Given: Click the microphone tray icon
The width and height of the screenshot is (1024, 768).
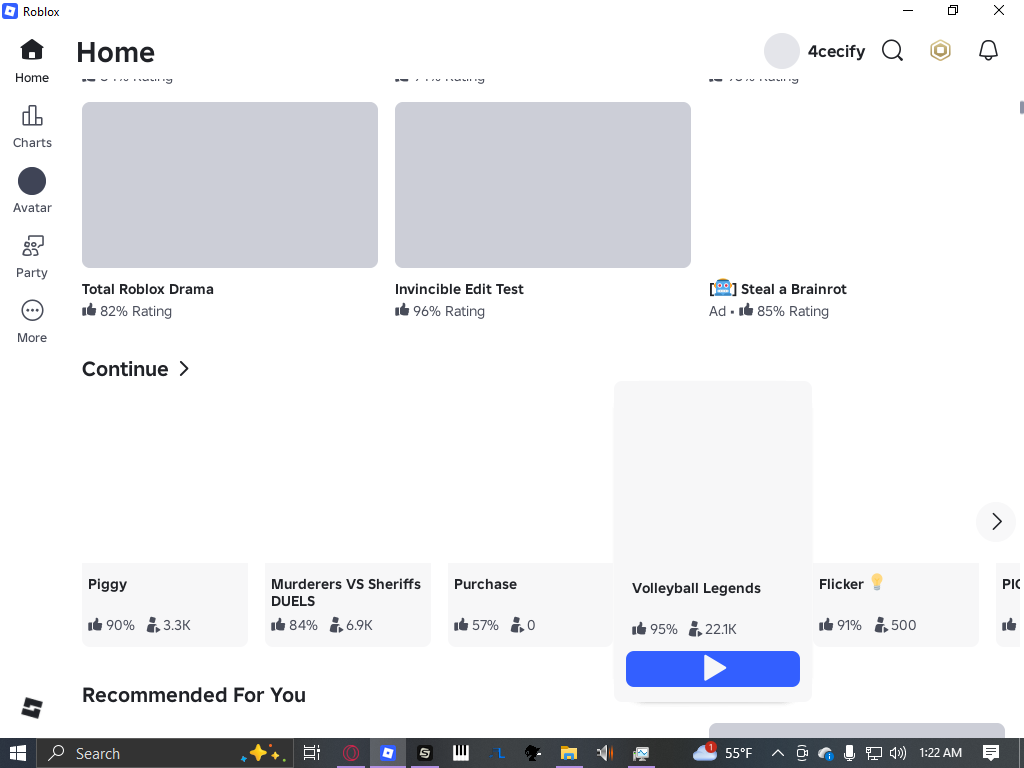Looking at the screenshot, I should point(850,753).
